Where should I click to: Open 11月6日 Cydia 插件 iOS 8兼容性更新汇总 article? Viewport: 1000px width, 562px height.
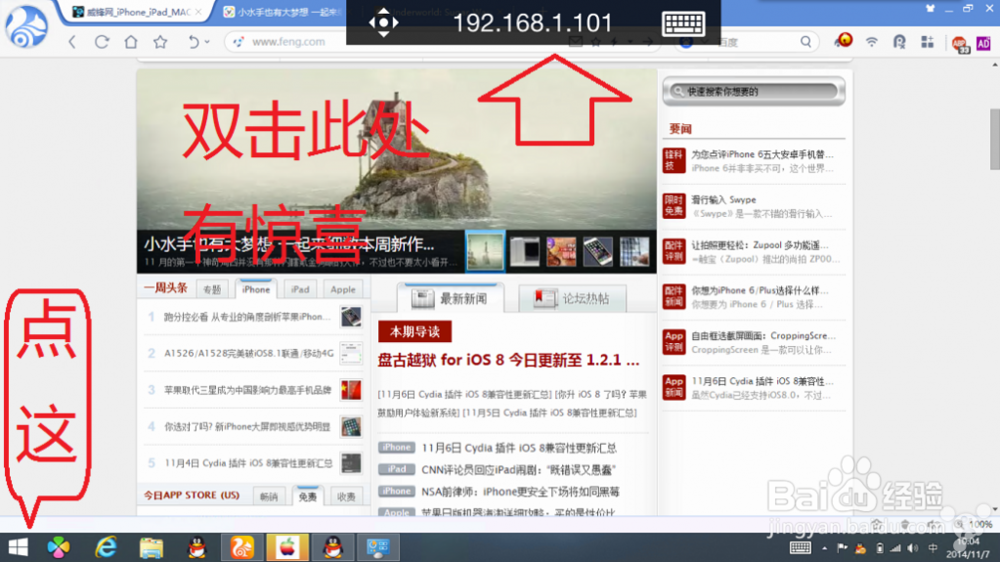(518, 448)
